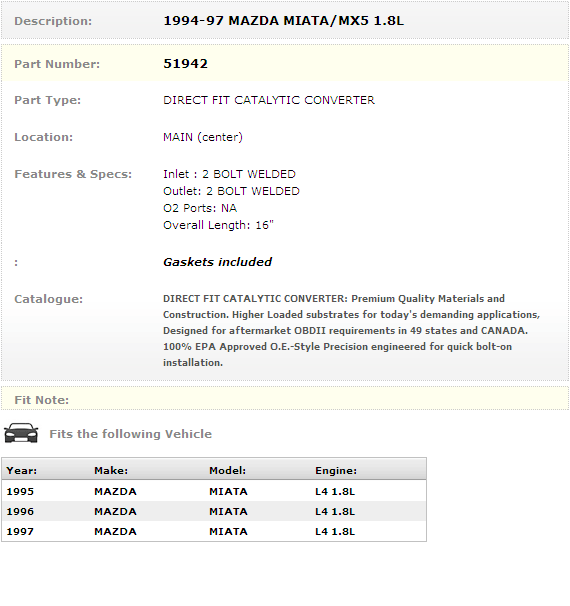
Task: Click the Outlet: 2 BOLT WELDED spec
Action: pyautogui.click(x=231, y=191)
